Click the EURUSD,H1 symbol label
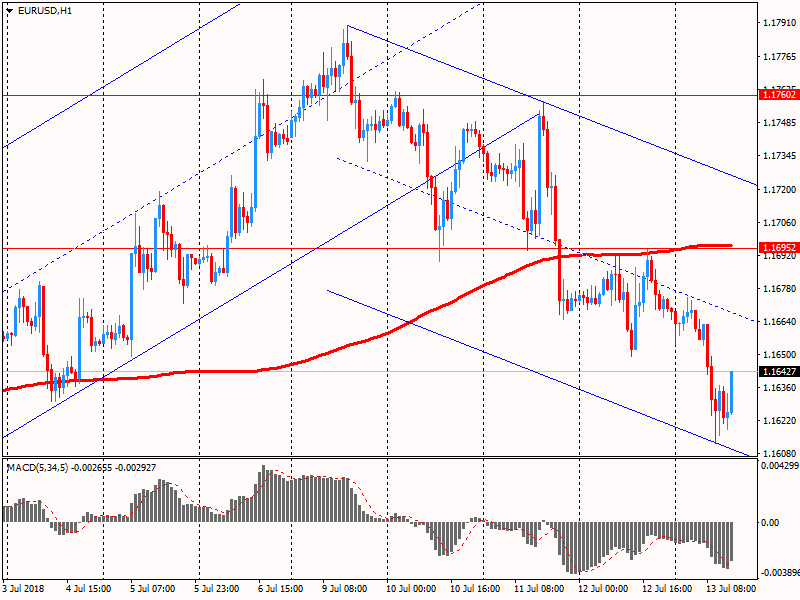The height and width of the screenshot is (600, 800). pyautogui.click(x=45, y=11)
